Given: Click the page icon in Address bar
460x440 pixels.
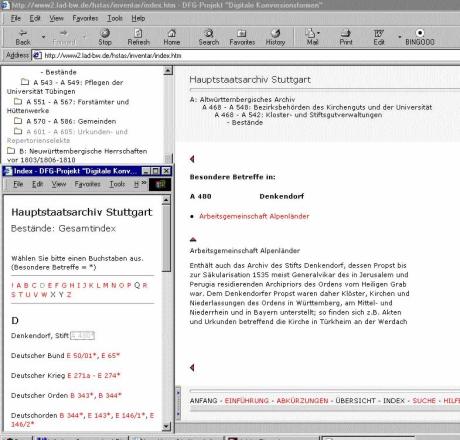Looking at the screenshot, I should (x=37, y=55).
